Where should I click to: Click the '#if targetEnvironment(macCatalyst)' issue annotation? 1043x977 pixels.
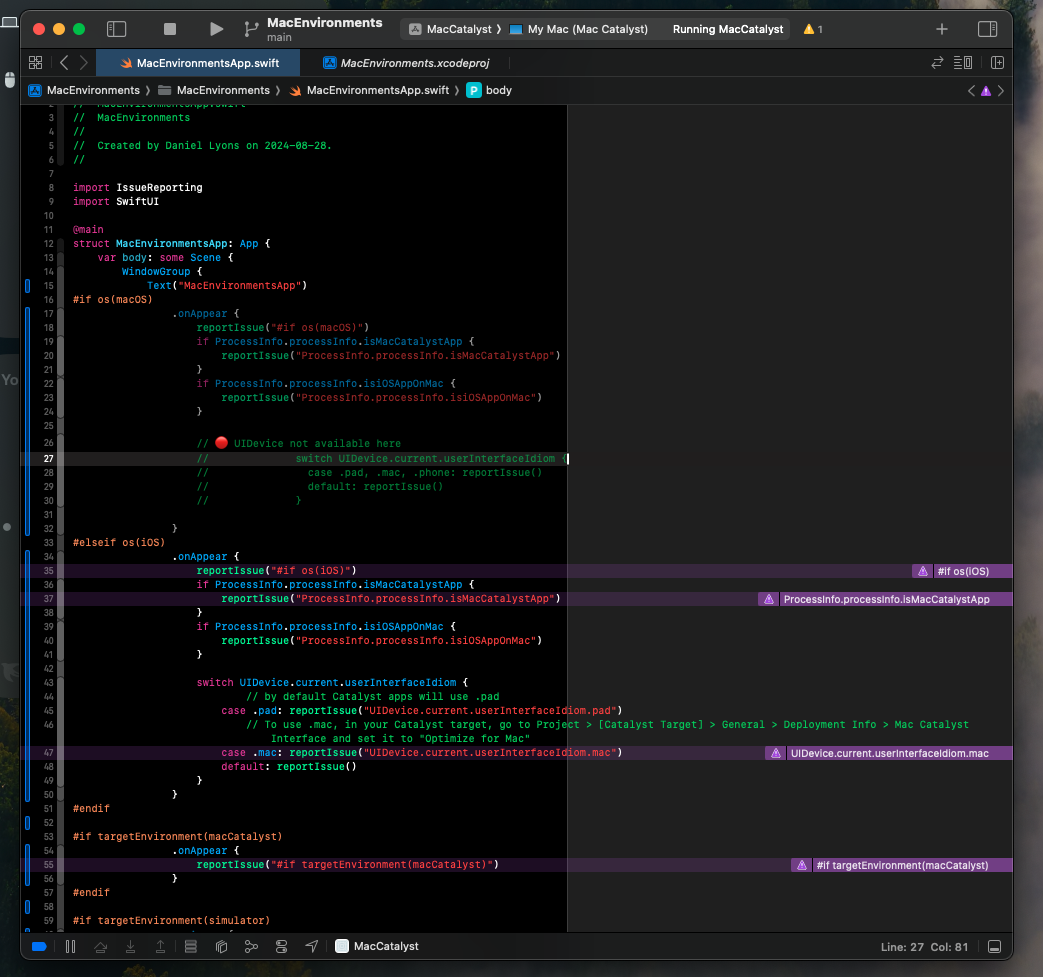pyautogui.click(x=901, y=865)
